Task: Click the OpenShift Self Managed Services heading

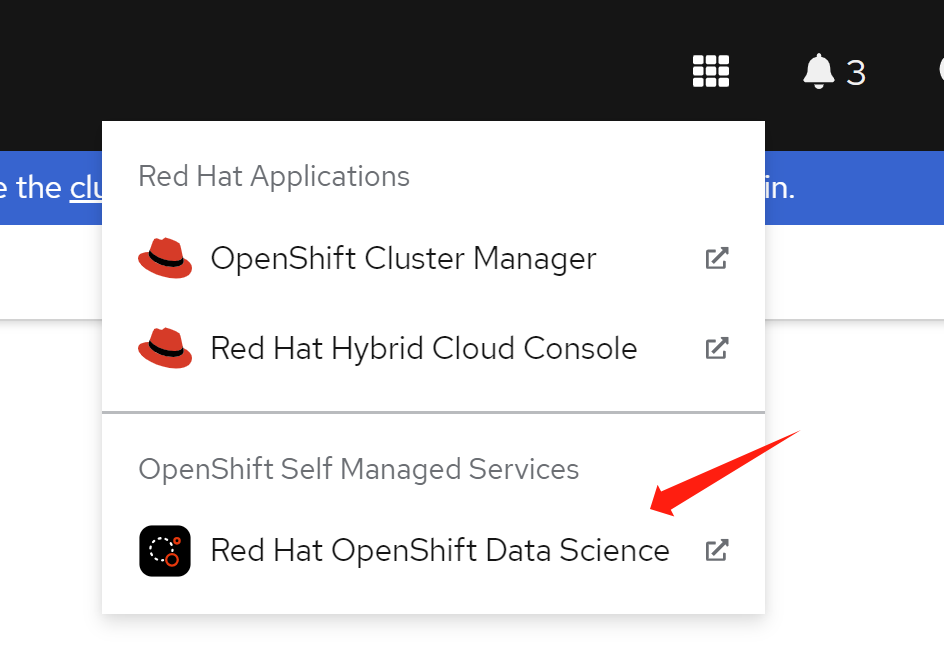Action: 358,469
